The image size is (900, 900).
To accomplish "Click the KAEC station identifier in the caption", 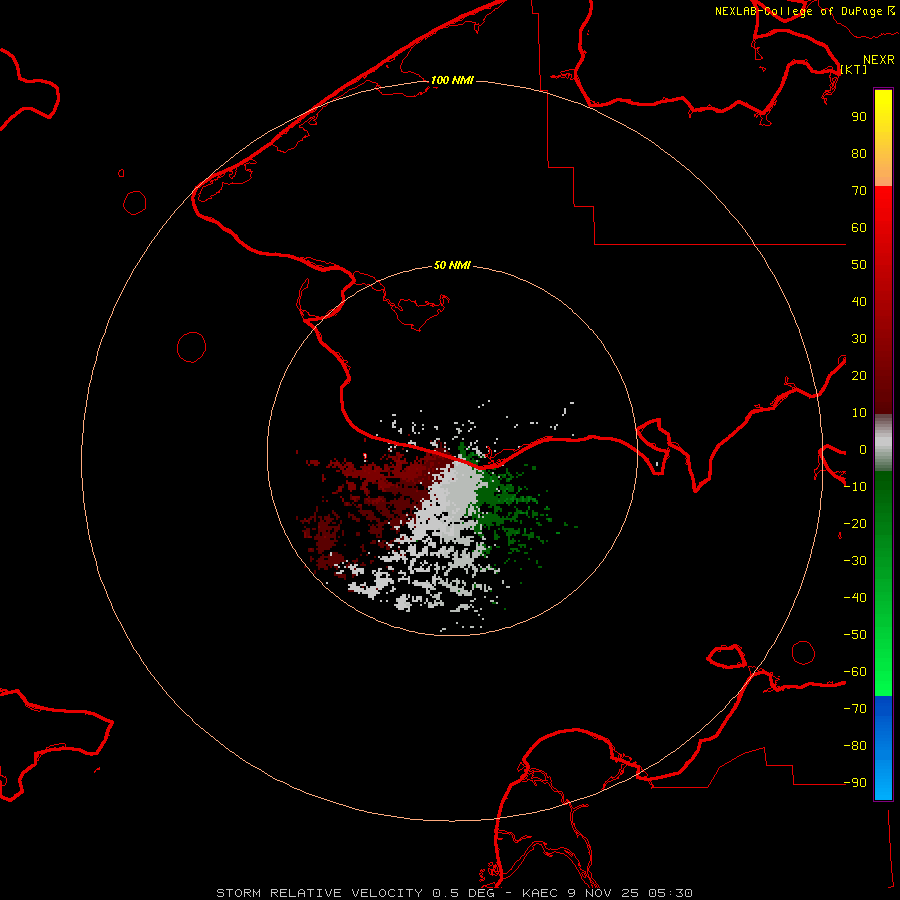I will [x=540, y=893].
